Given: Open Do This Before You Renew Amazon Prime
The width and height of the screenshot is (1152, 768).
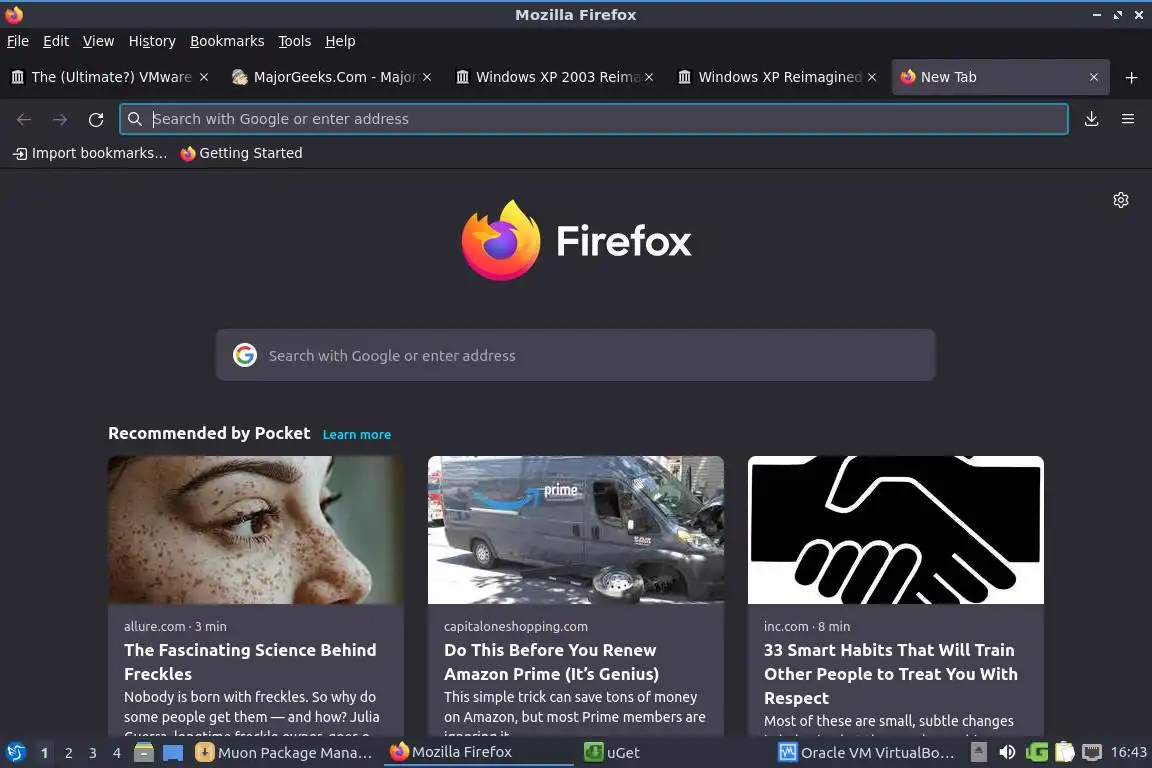Looking at the screenshot, I should click(x=552, y=662).
